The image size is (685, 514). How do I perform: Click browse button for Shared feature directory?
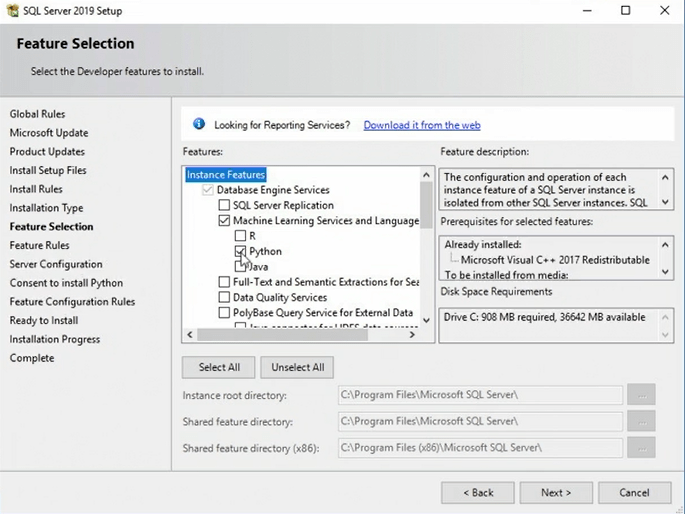coord(641,421)
